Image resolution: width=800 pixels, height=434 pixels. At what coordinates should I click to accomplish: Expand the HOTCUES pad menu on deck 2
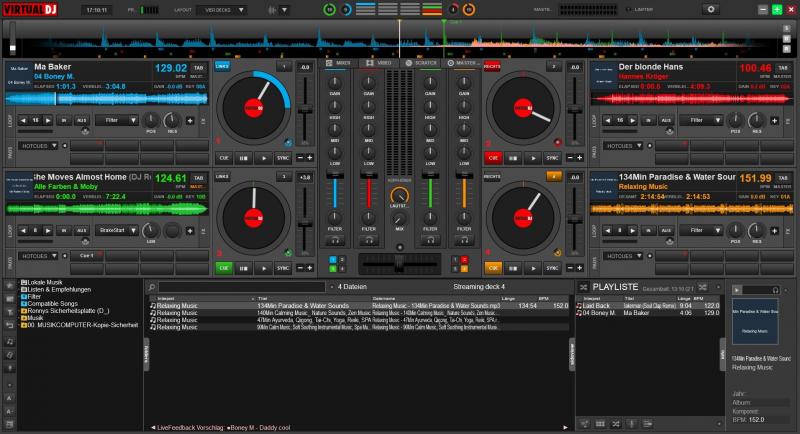click(623, 146)
